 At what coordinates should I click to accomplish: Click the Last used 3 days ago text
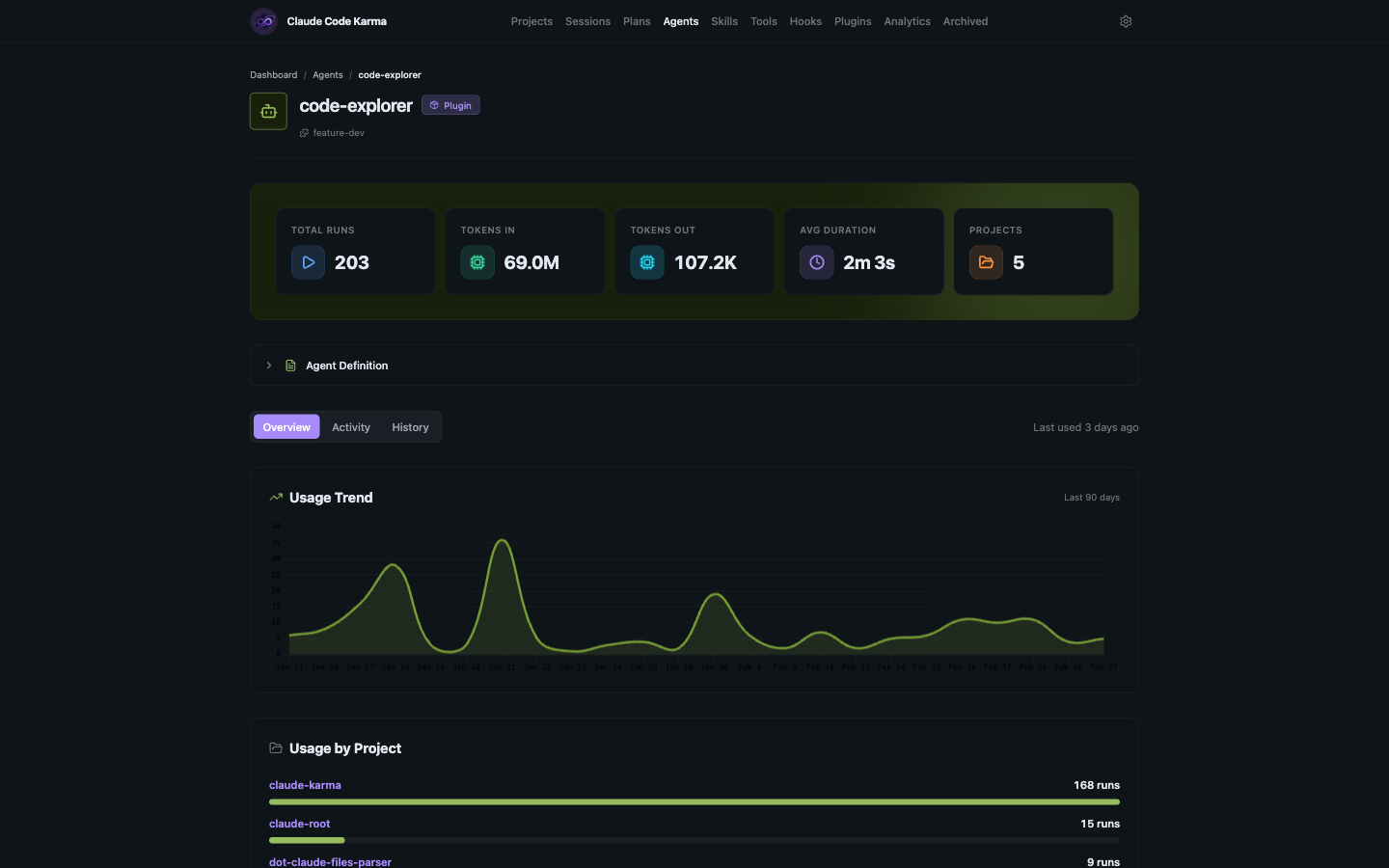(1086, 427)
